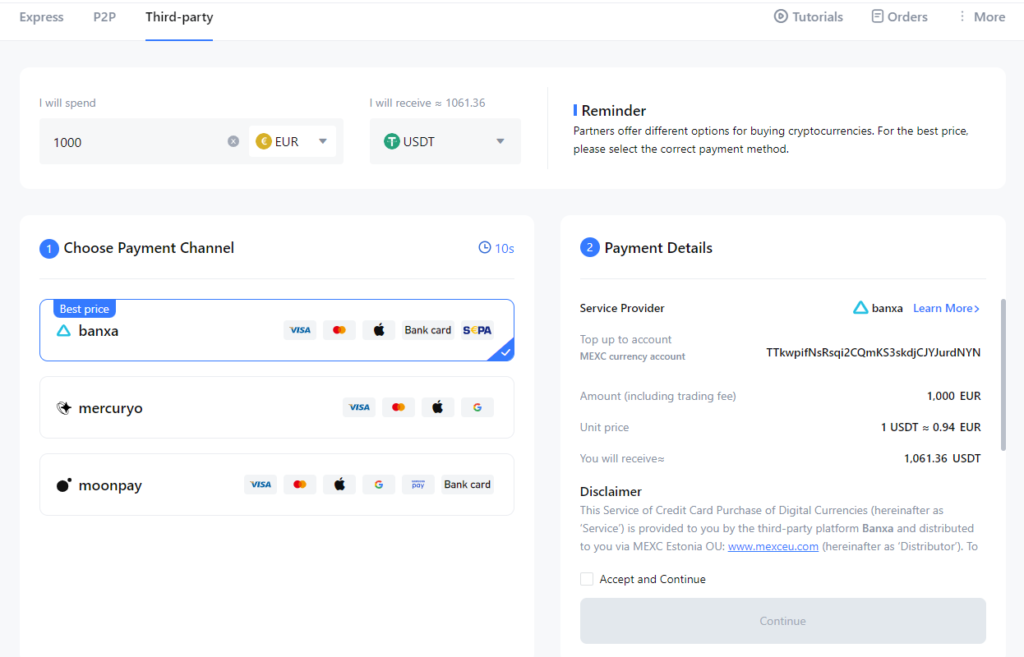Viewport: 1024px width, 657px height.
Task: Click the Tutorials play icon
Action: point(780,17)
